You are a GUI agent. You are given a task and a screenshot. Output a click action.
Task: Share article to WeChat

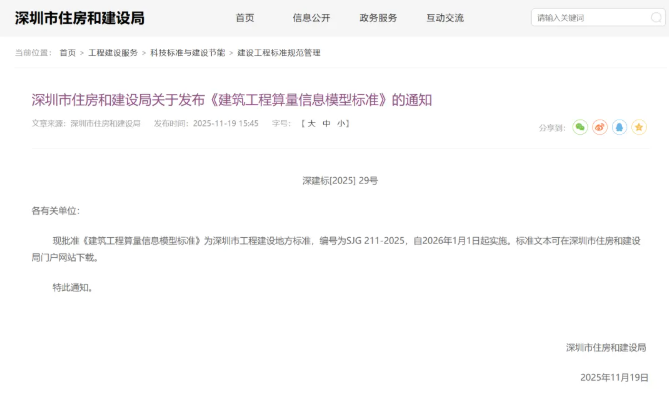coord(580,127)
